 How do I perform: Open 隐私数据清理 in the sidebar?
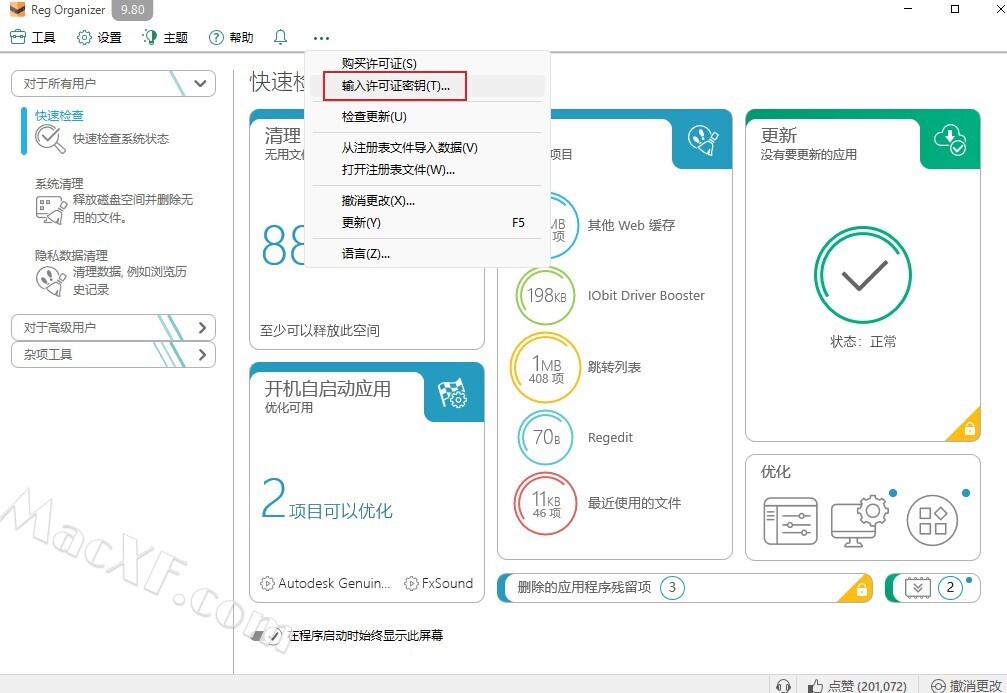[71, 256]
